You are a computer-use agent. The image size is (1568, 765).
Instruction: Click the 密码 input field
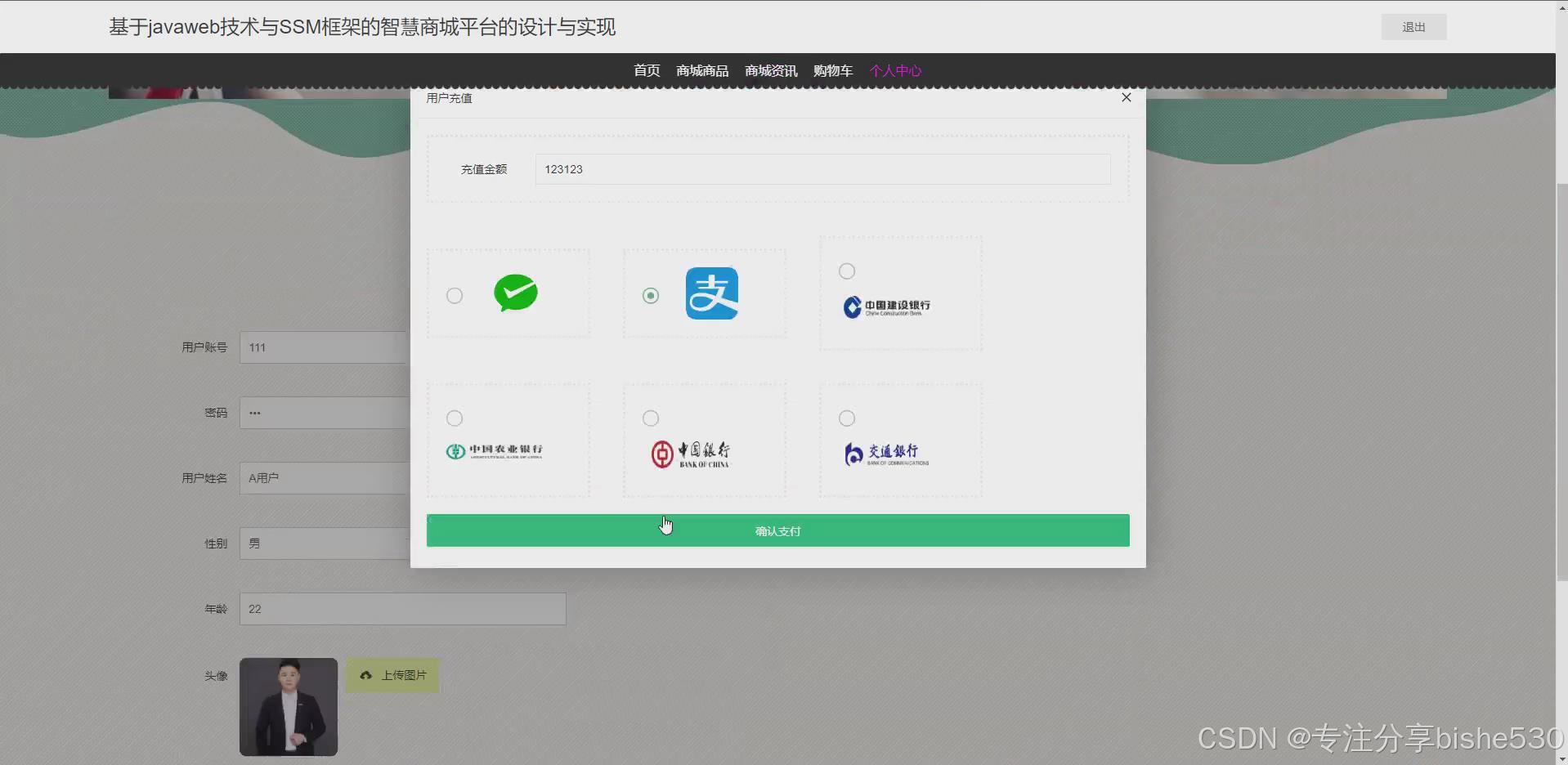(x=325, y=413)
